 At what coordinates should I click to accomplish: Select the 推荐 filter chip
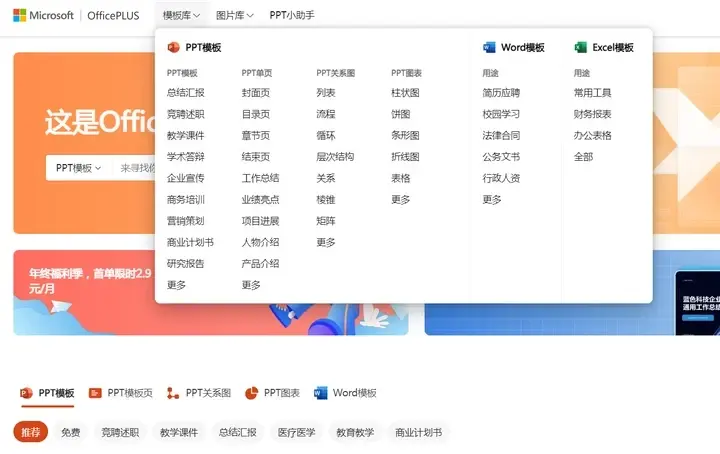(x=31, y=432)
